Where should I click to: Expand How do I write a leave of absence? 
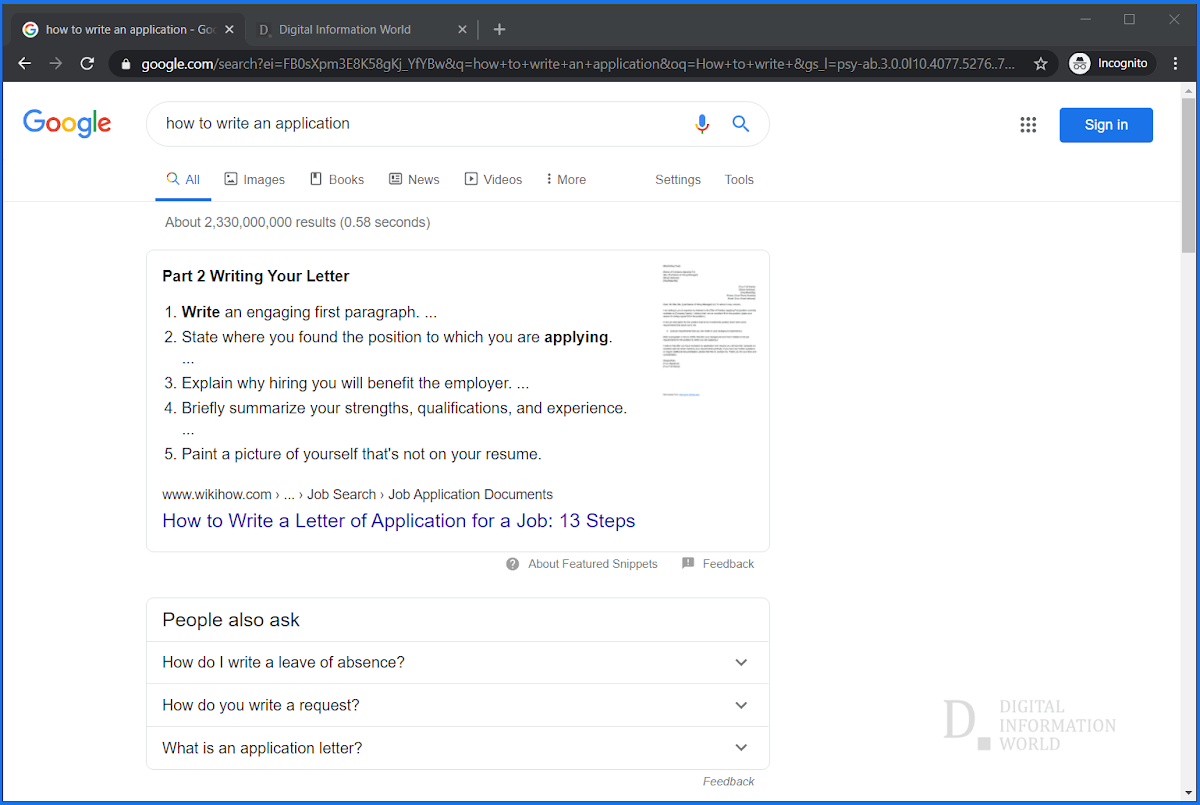[458, 662]
